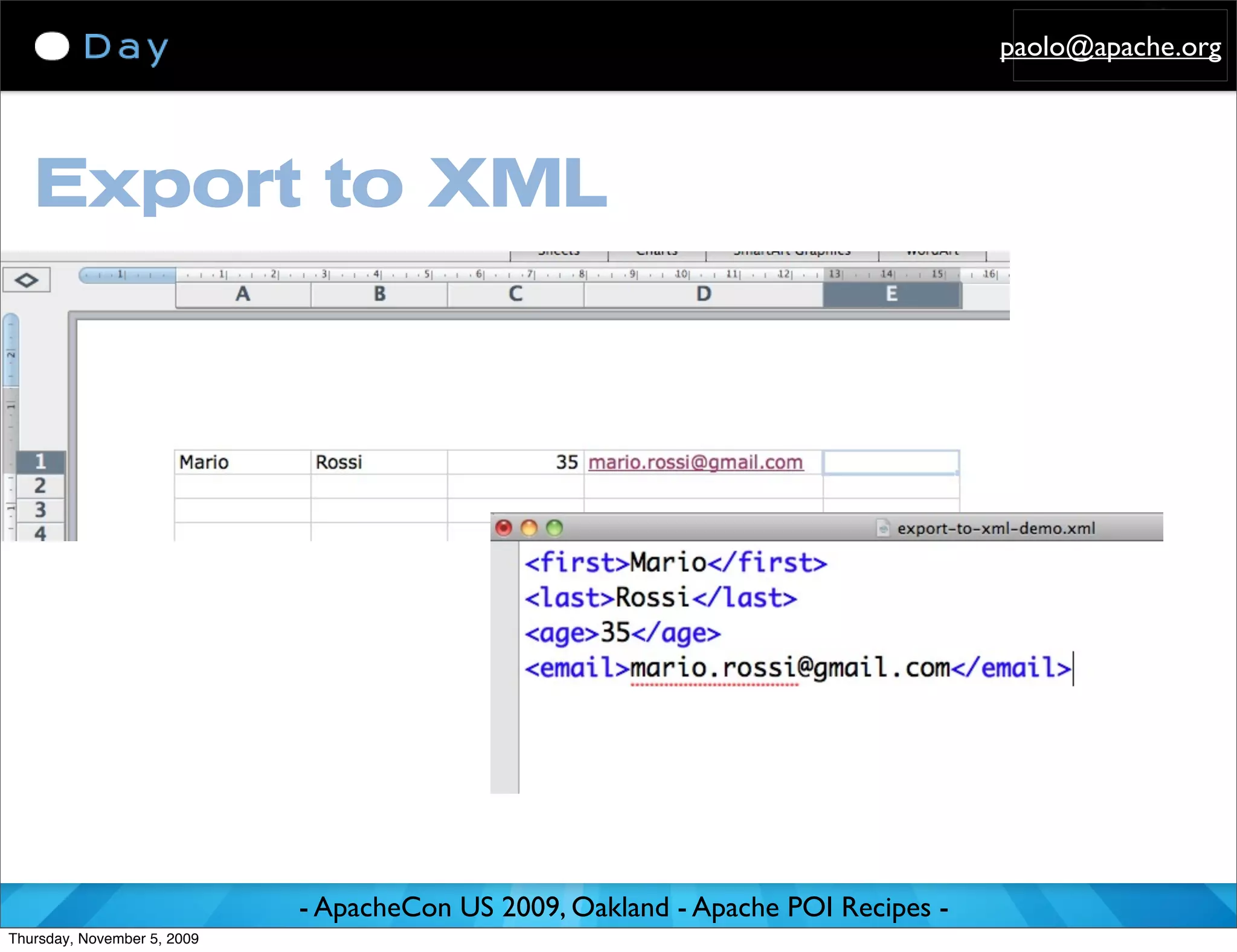
Task: Click the ApacheCon US 2009 footer text
Action: pyautogui.click(x=623, y=907)
